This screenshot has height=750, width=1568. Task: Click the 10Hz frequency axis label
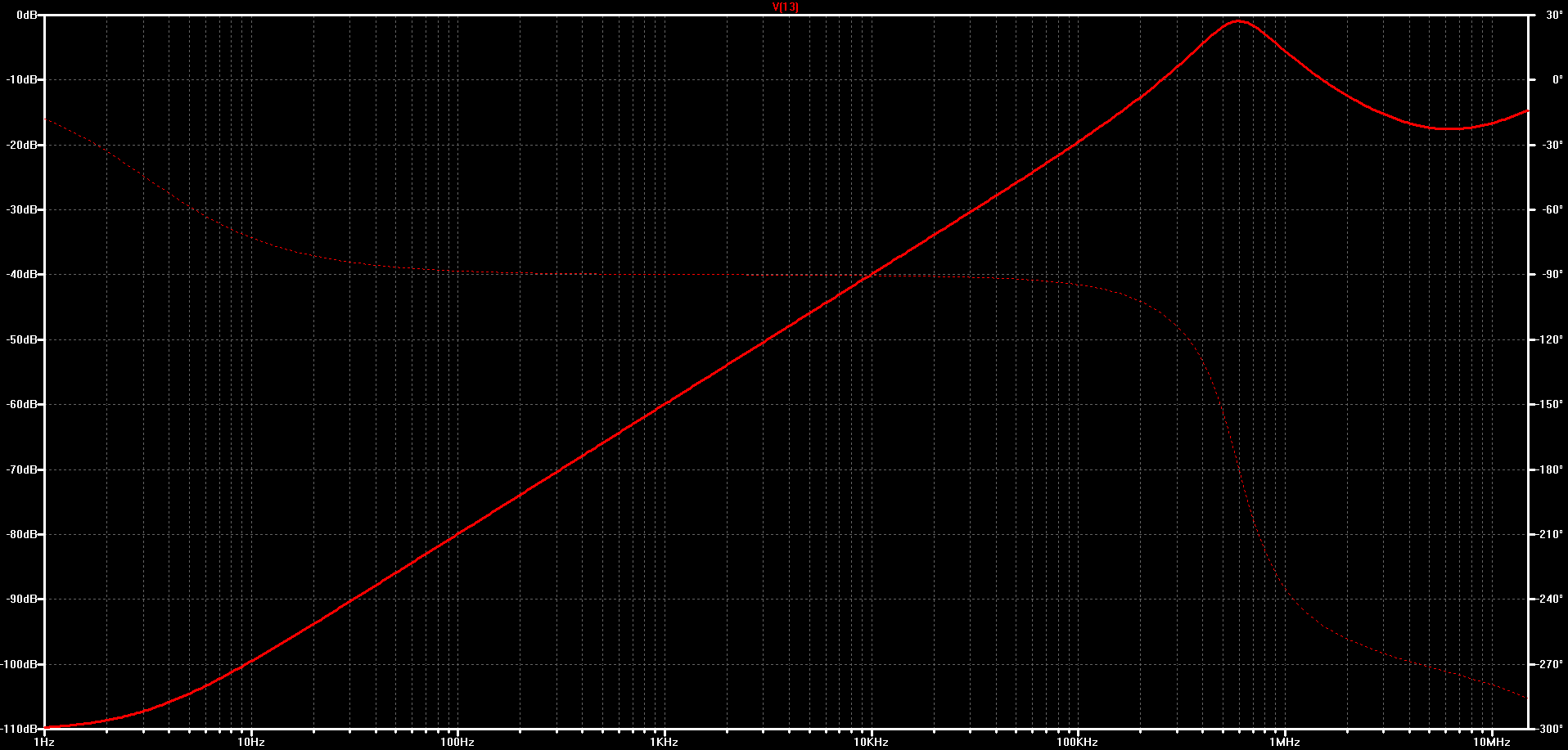[x=251, y=742]
